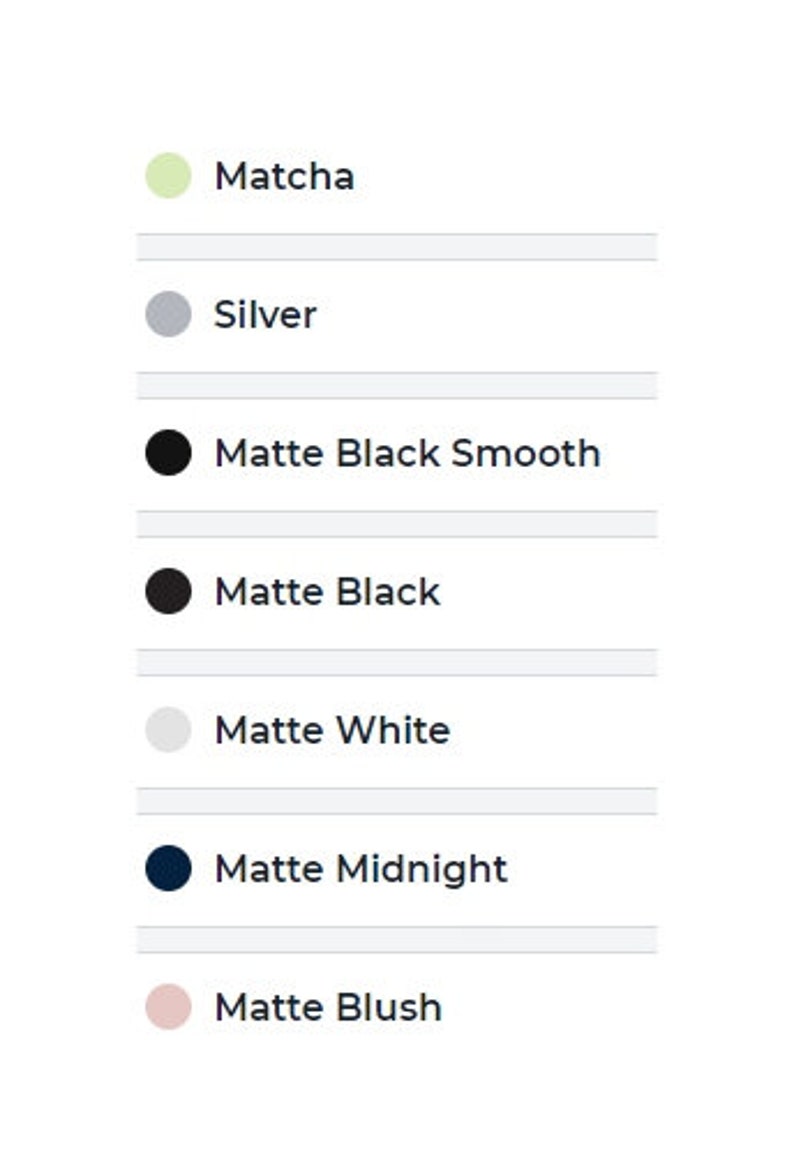Viewport: 794px width, 1173px height.
Task: Click the Matcha text label
Action: (x=284, y=177)
